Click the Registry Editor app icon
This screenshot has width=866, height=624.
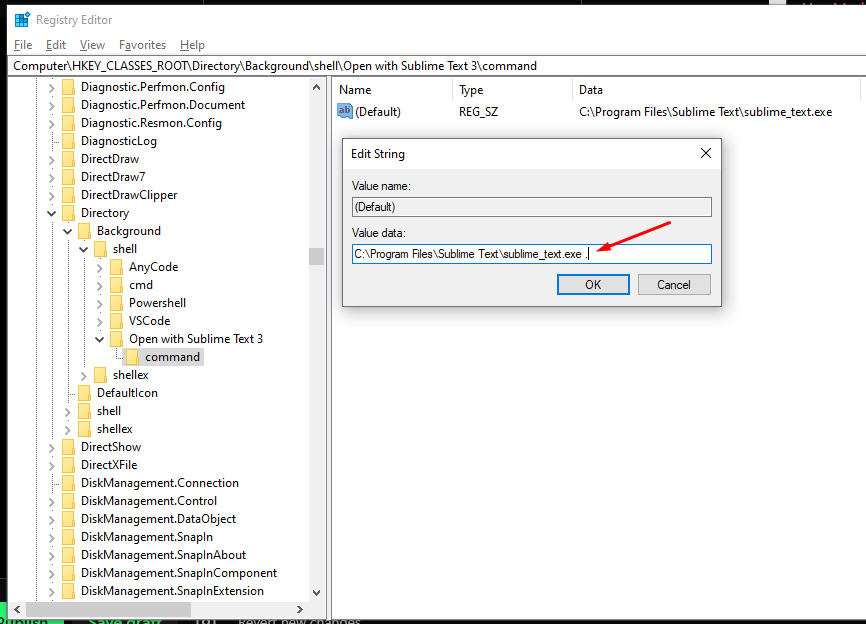[22, 20]
